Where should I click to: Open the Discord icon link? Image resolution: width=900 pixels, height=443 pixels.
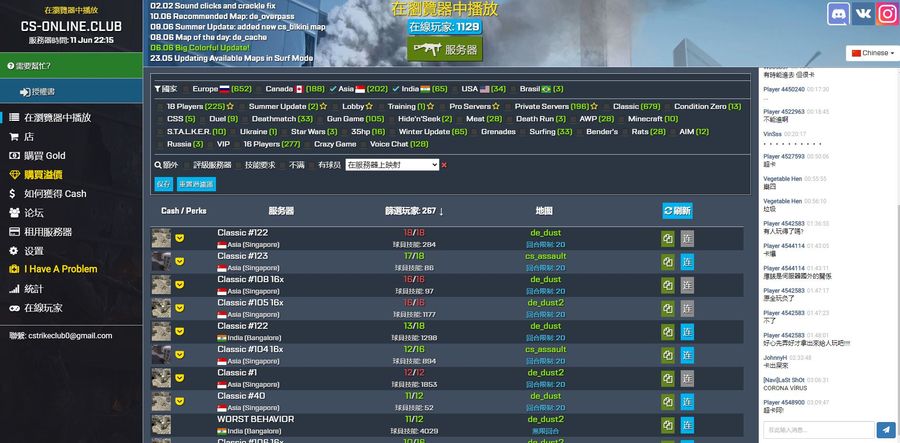[x=838, y=14]
